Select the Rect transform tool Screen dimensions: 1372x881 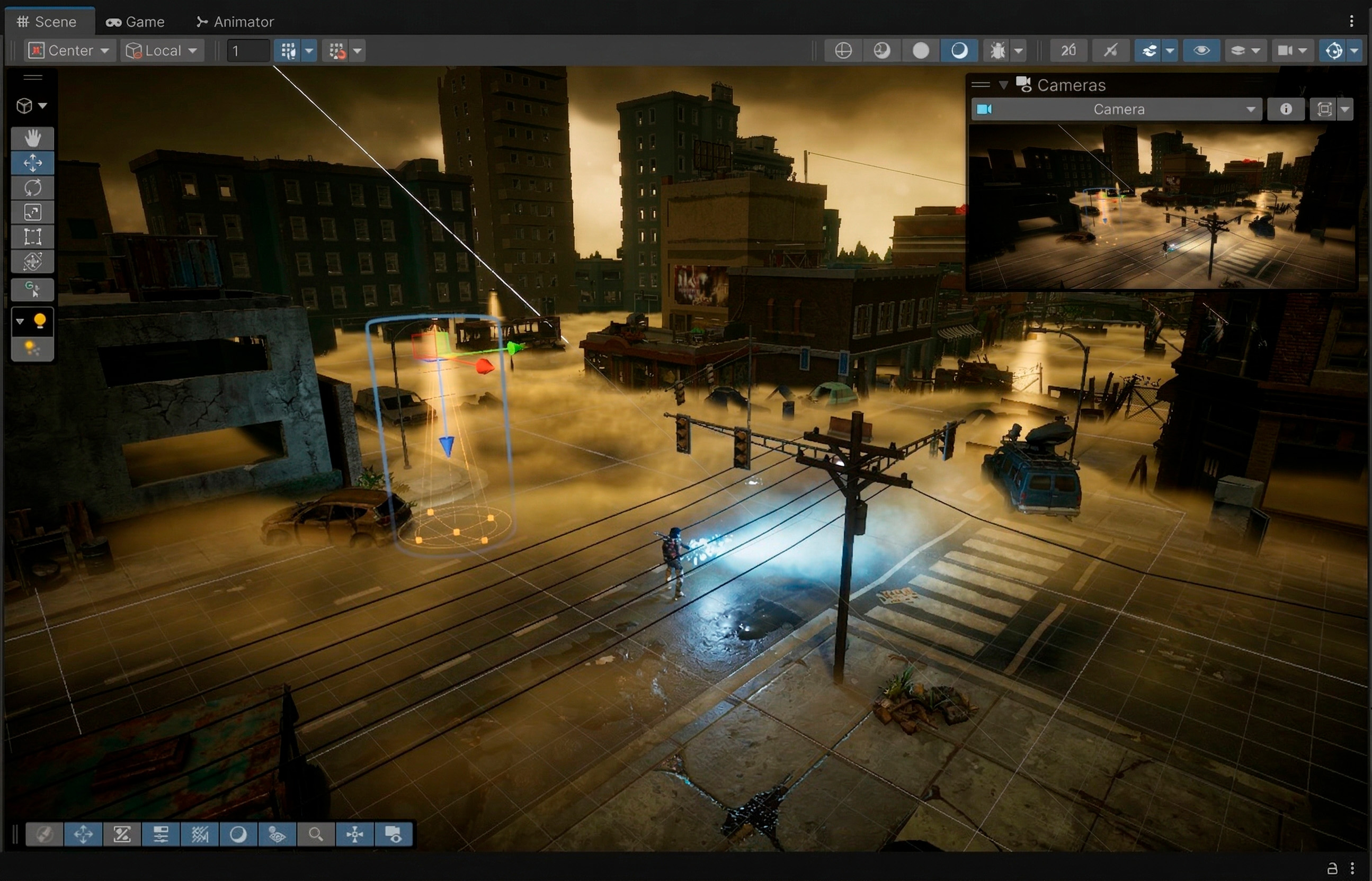tap(33, 237)
